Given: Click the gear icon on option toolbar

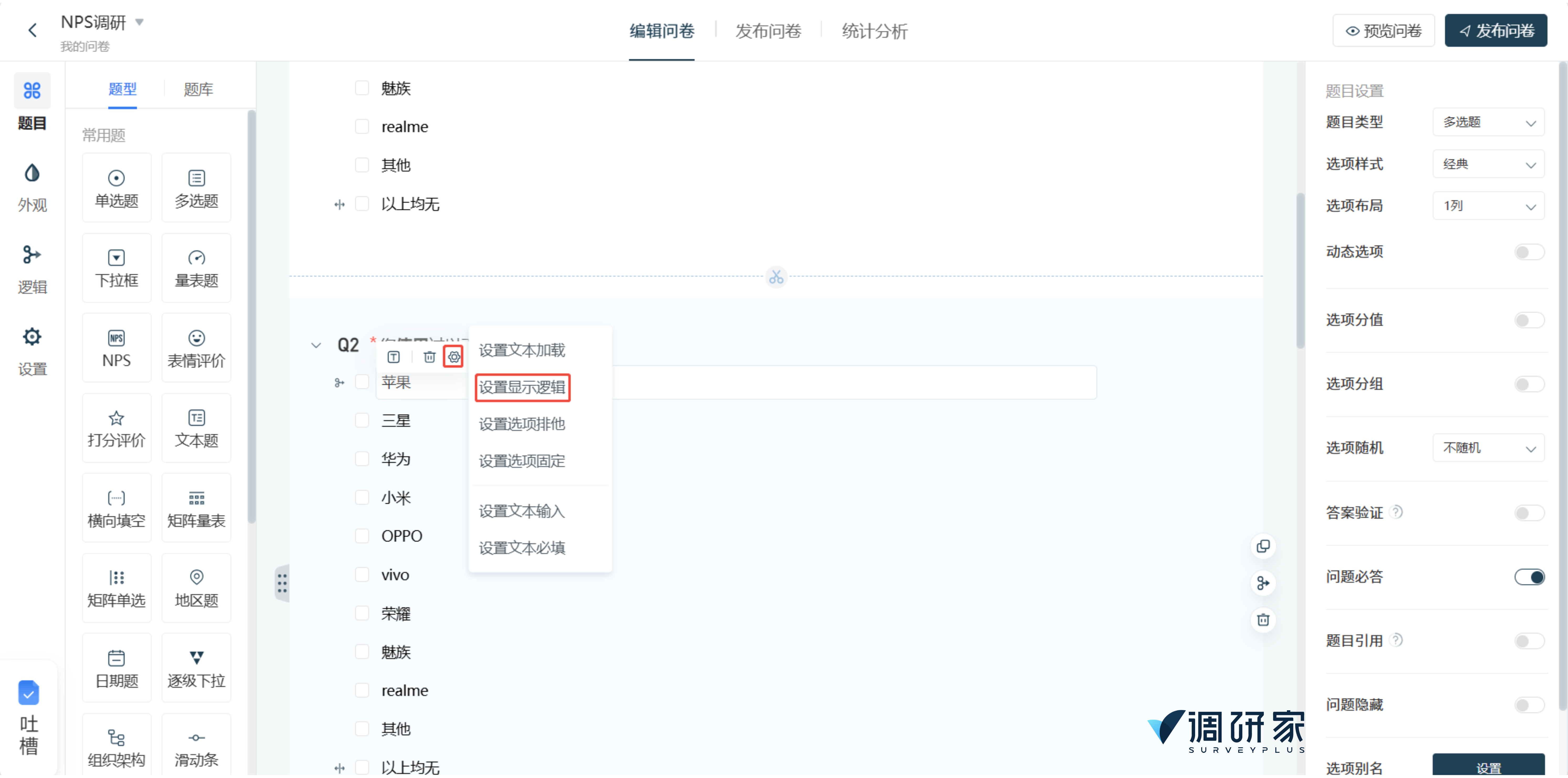Looking at the screenshot, I should (x=453, y=357).
